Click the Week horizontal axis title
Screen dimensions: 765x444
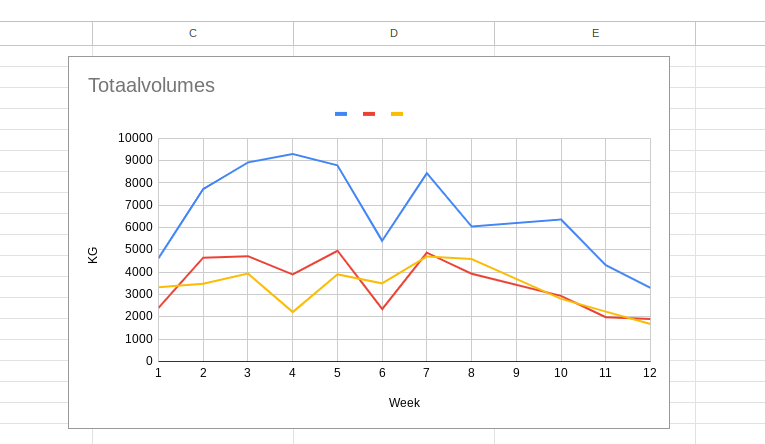click(404, 403)
